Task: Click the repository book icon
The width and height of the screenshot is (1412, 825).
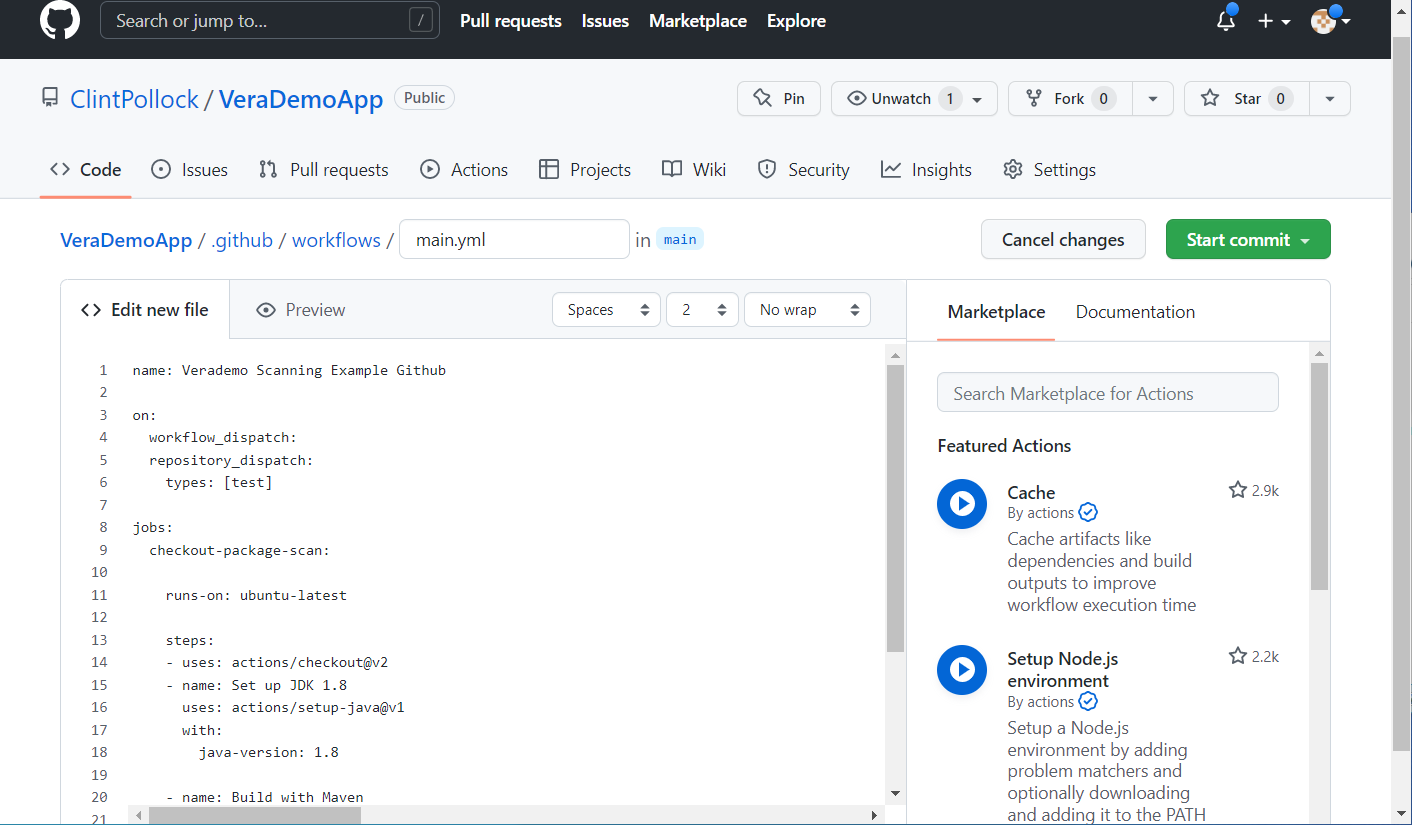Action: [50, 98]
